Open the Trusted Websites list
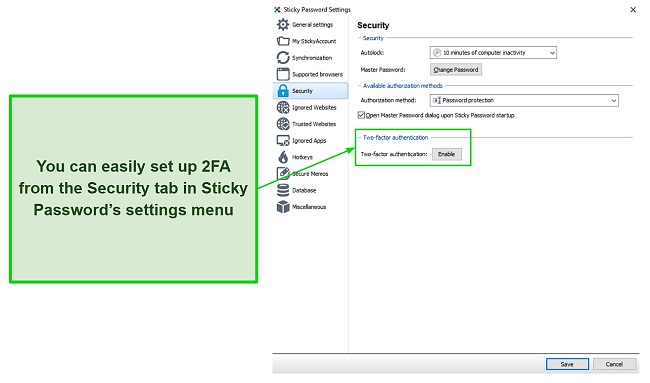The height and width of the screenshot is (383, 650). point(310,124)
